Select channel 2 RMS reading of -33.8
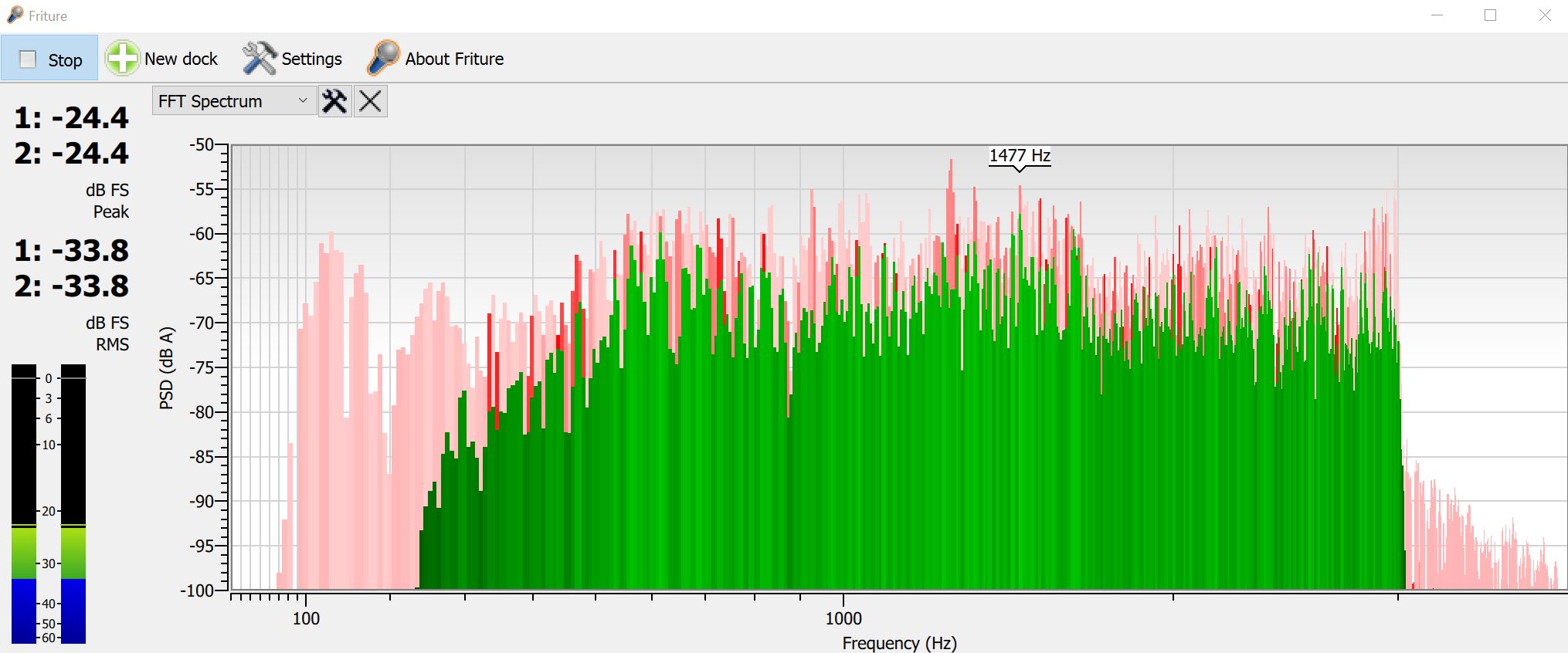The image size is (1568, 653). [x=72, y=286]
